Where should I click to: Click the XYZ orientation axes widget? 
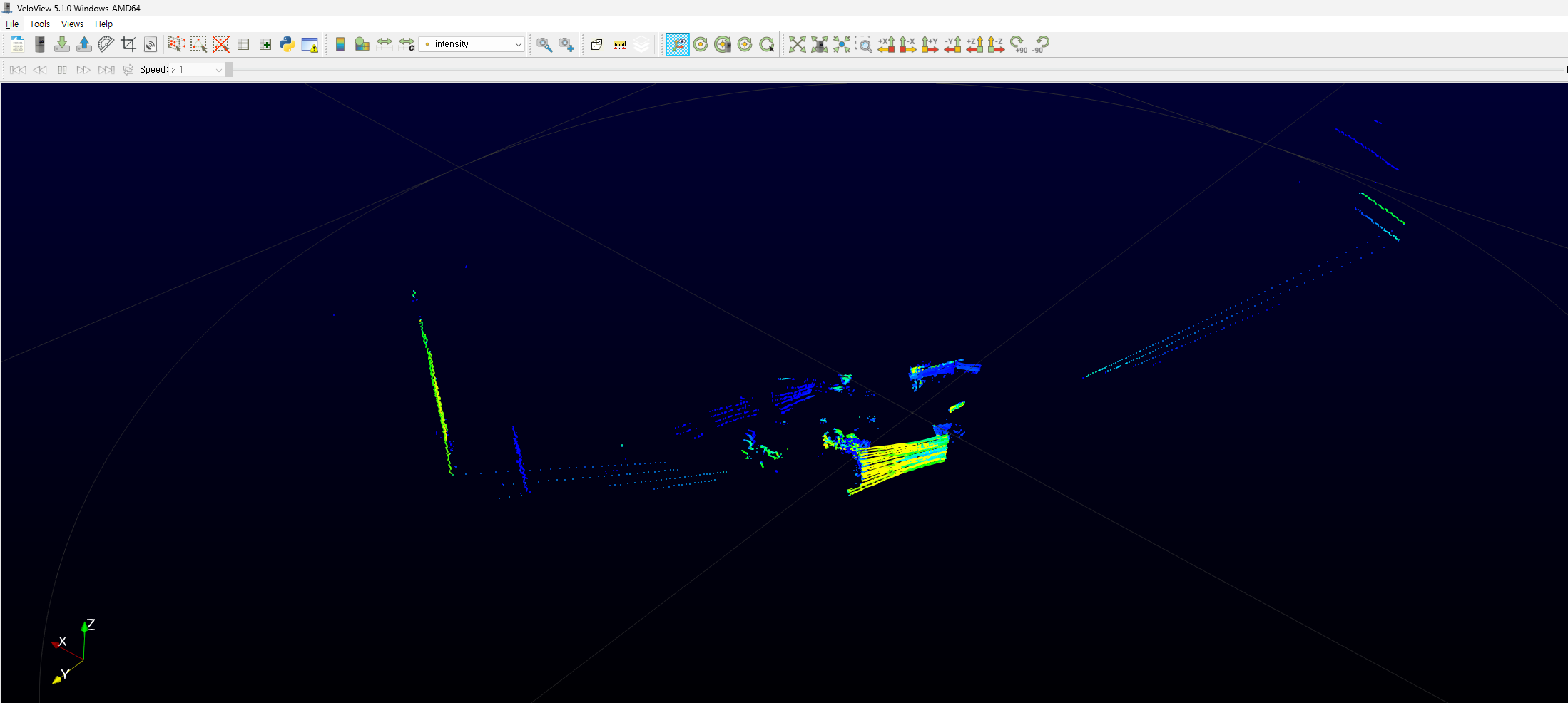click(73, 652)
